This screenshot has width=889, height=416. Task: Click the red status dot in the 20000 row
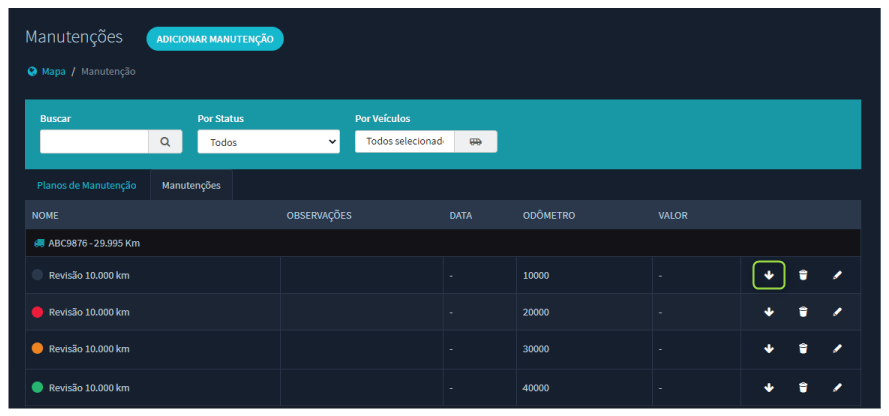click(x=38, y=312)
